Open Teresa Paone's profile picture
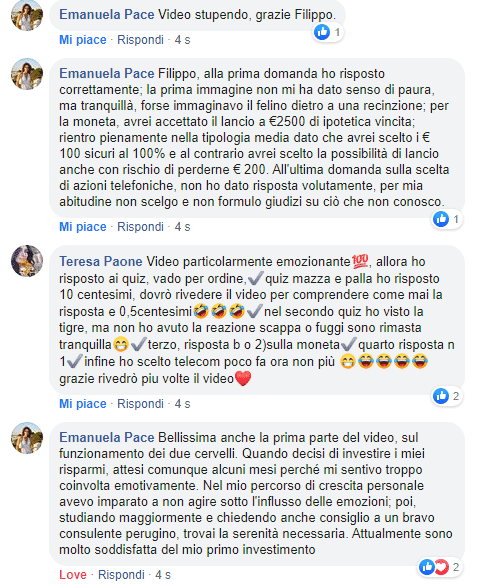The image size is (488, 585). pos(27,261)
